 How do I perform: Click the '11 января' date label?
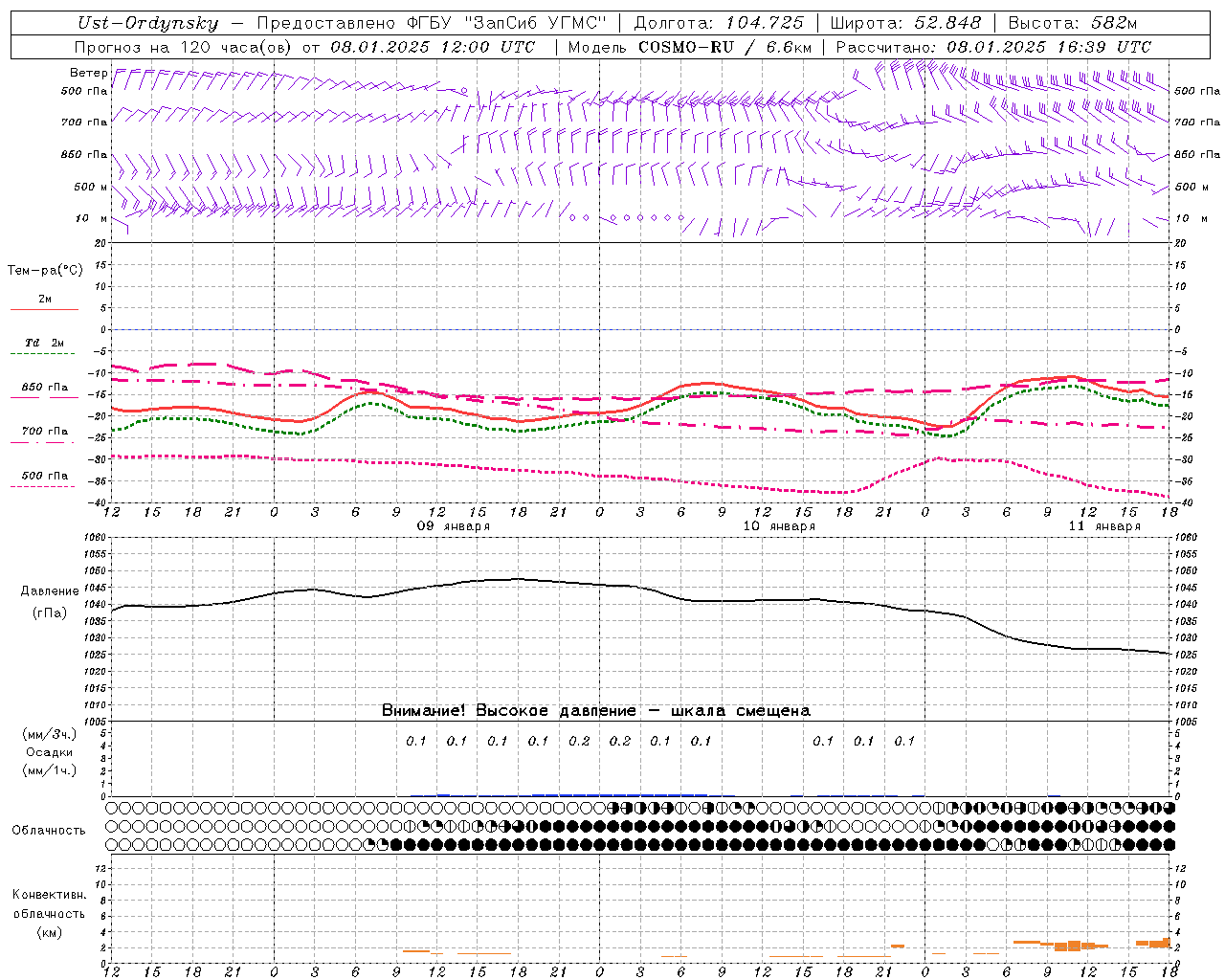[1104, 526]
